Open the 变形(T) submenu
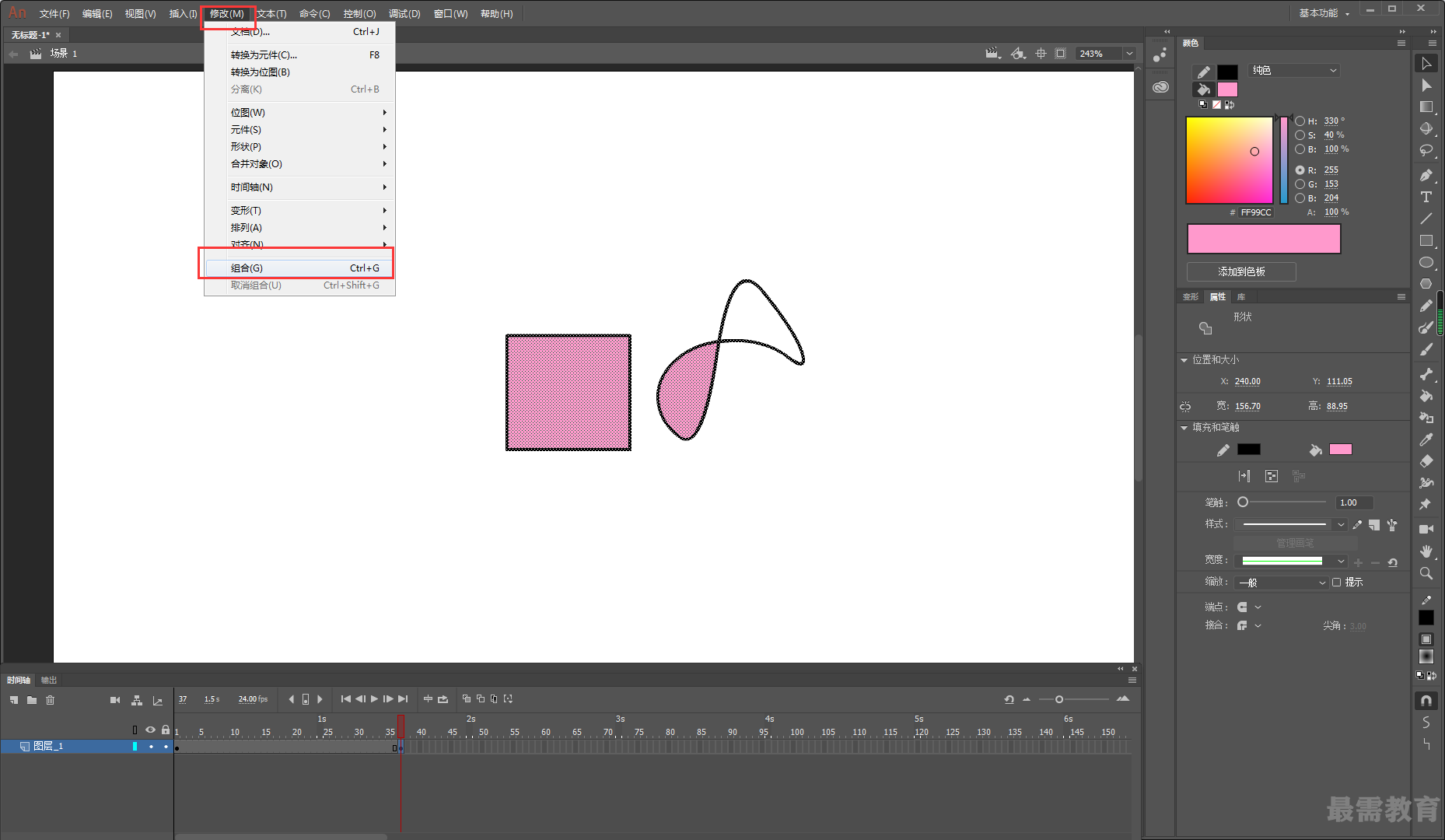Viewport: 1445px width, 840px height. tap(299, 211)
